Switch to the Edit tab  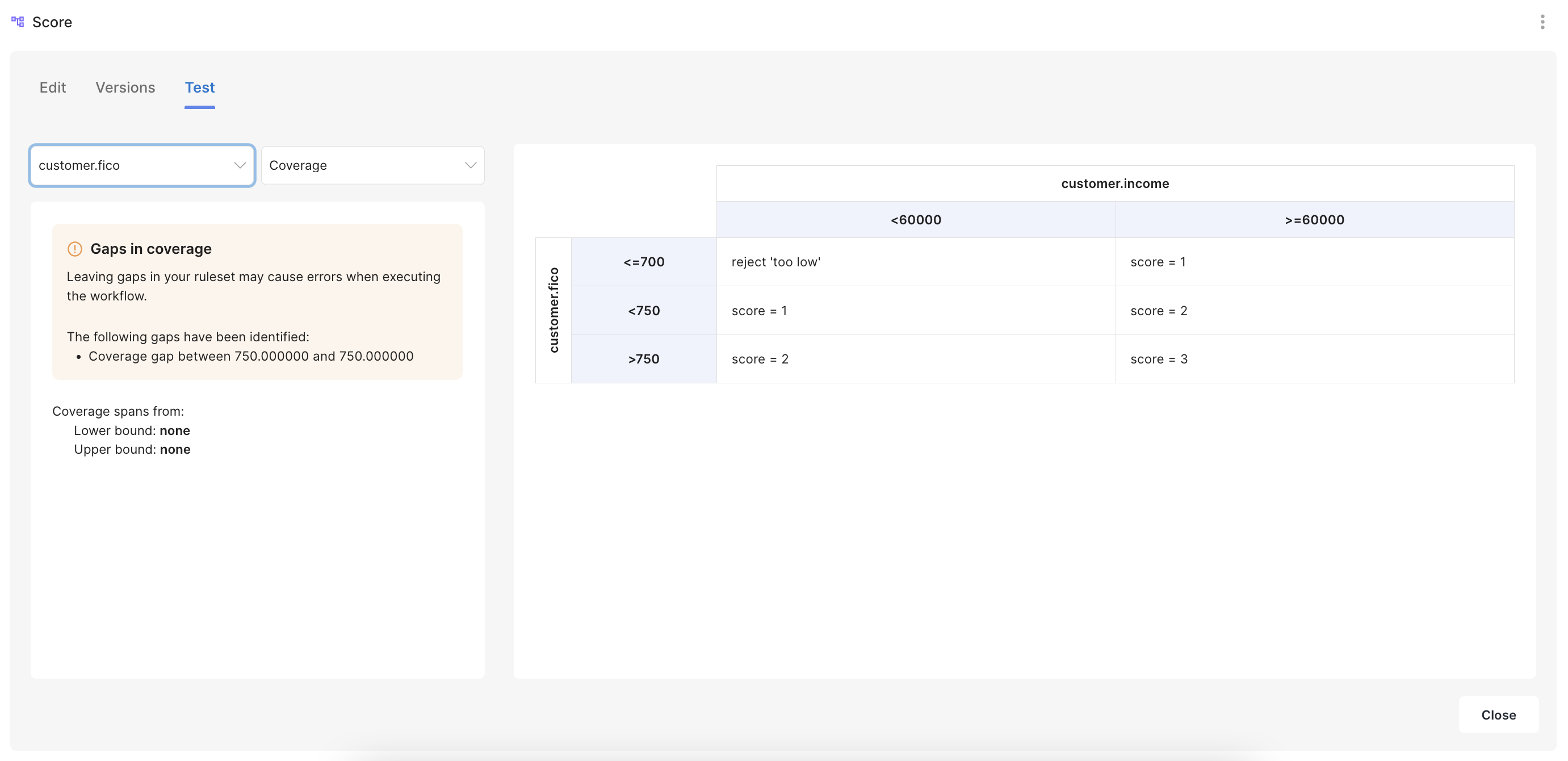[52, 87]
